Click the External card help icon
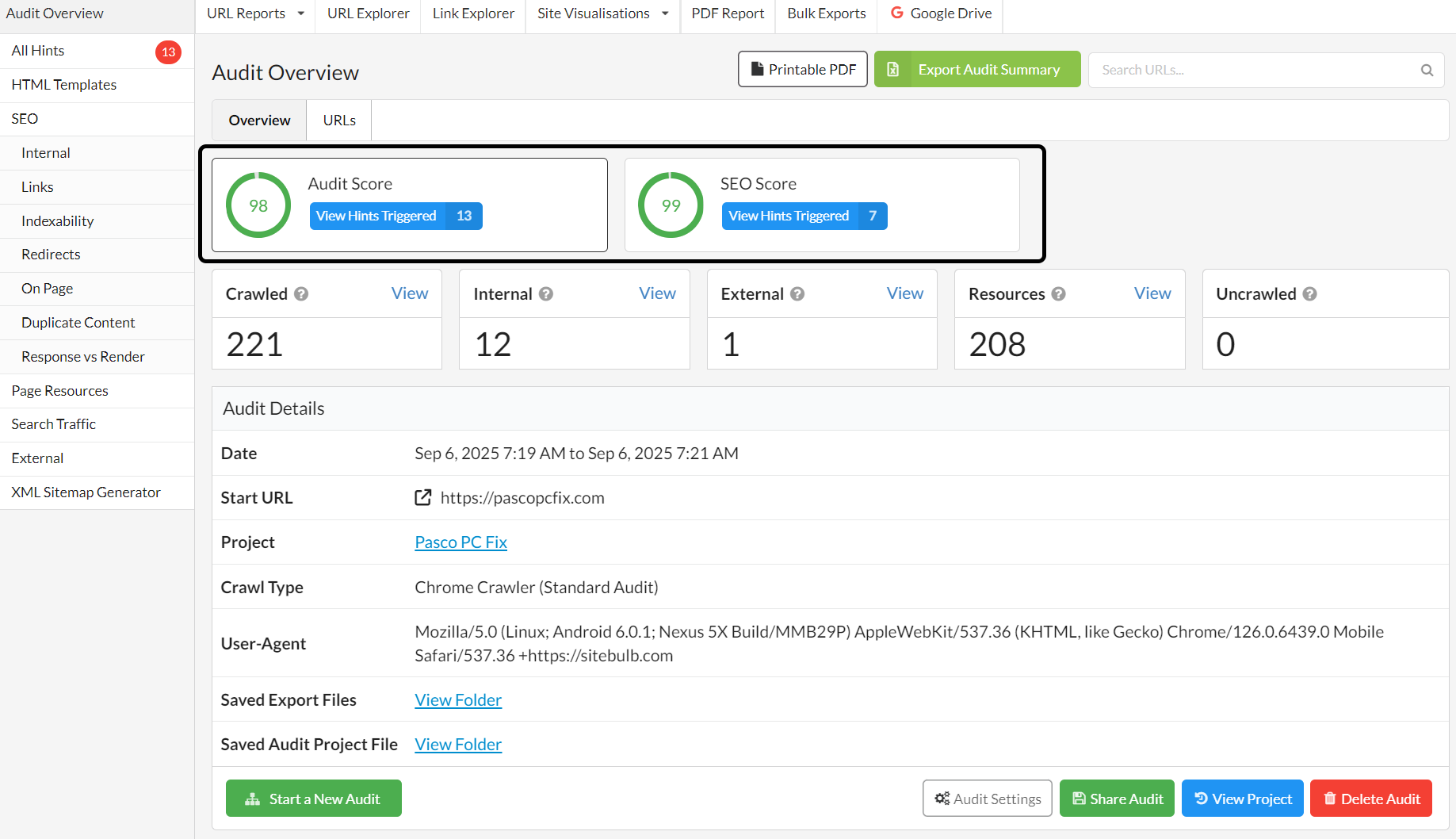The image size is (1456, 839). pos(797,293)
